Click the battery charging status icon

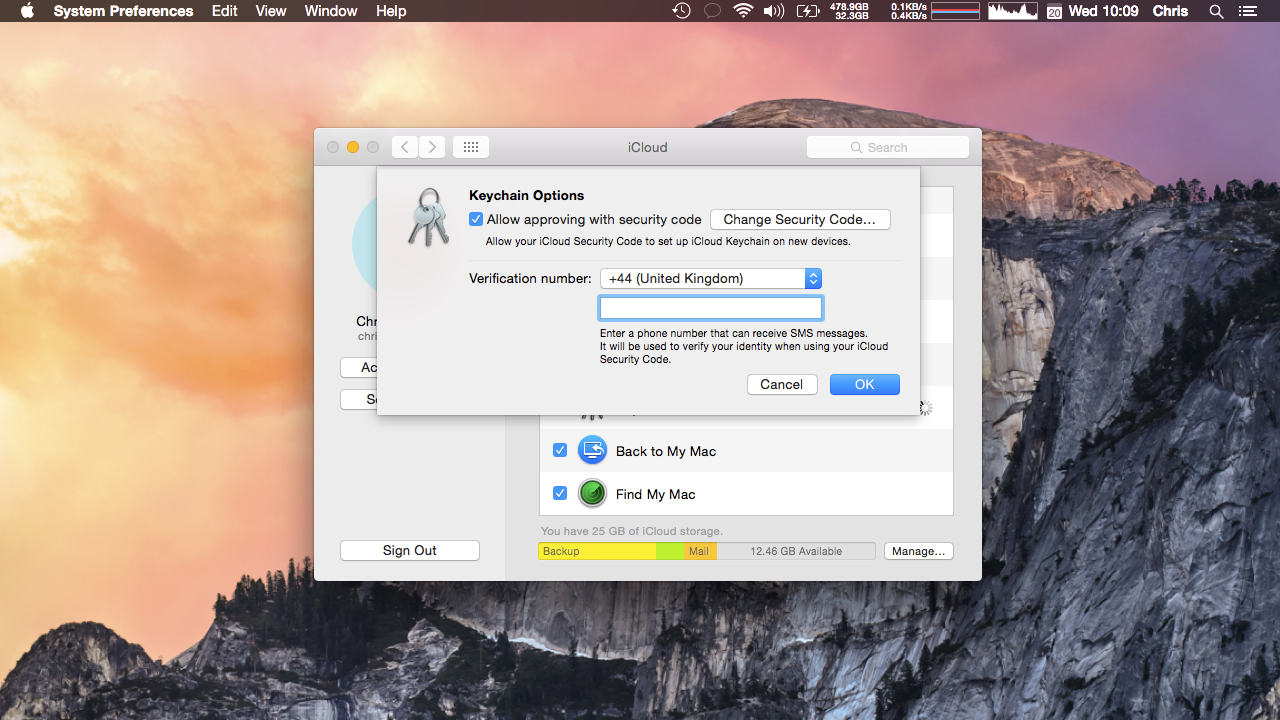pos(807,11)
